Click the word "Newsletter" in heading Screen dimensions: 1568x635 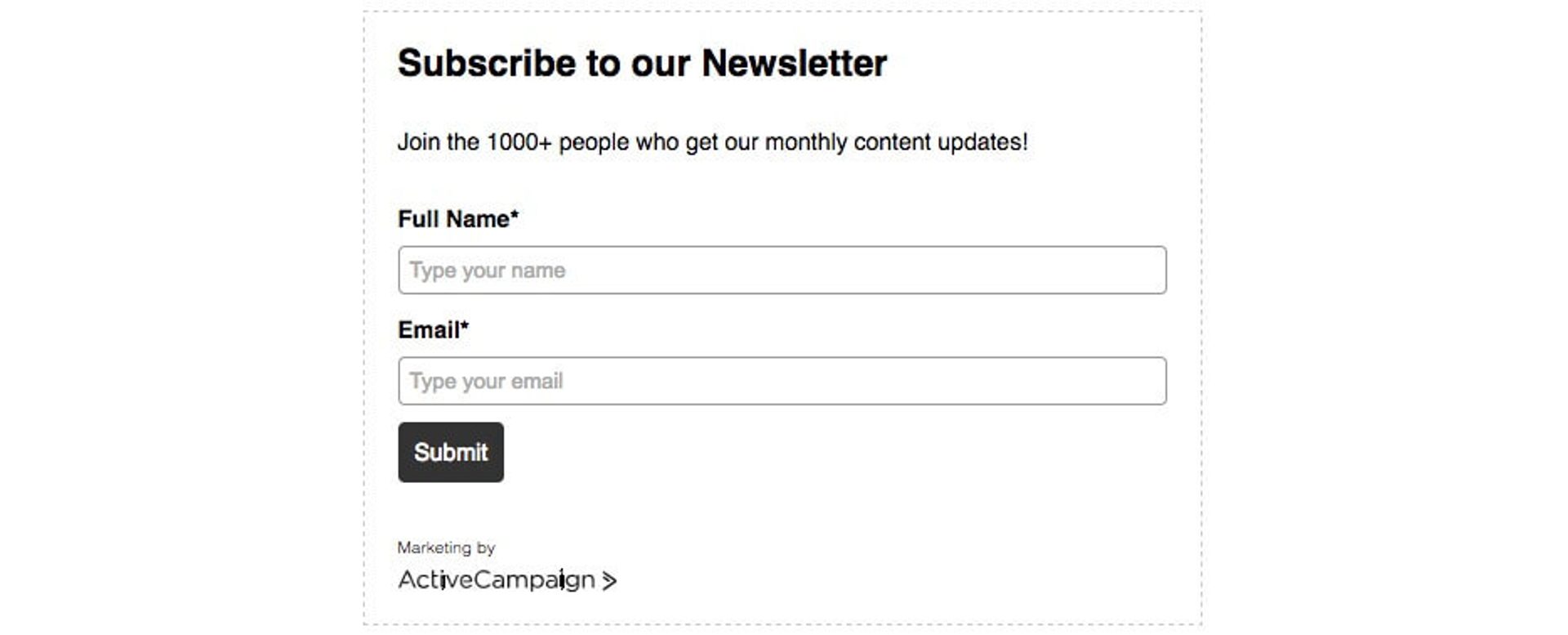[794, 63]
